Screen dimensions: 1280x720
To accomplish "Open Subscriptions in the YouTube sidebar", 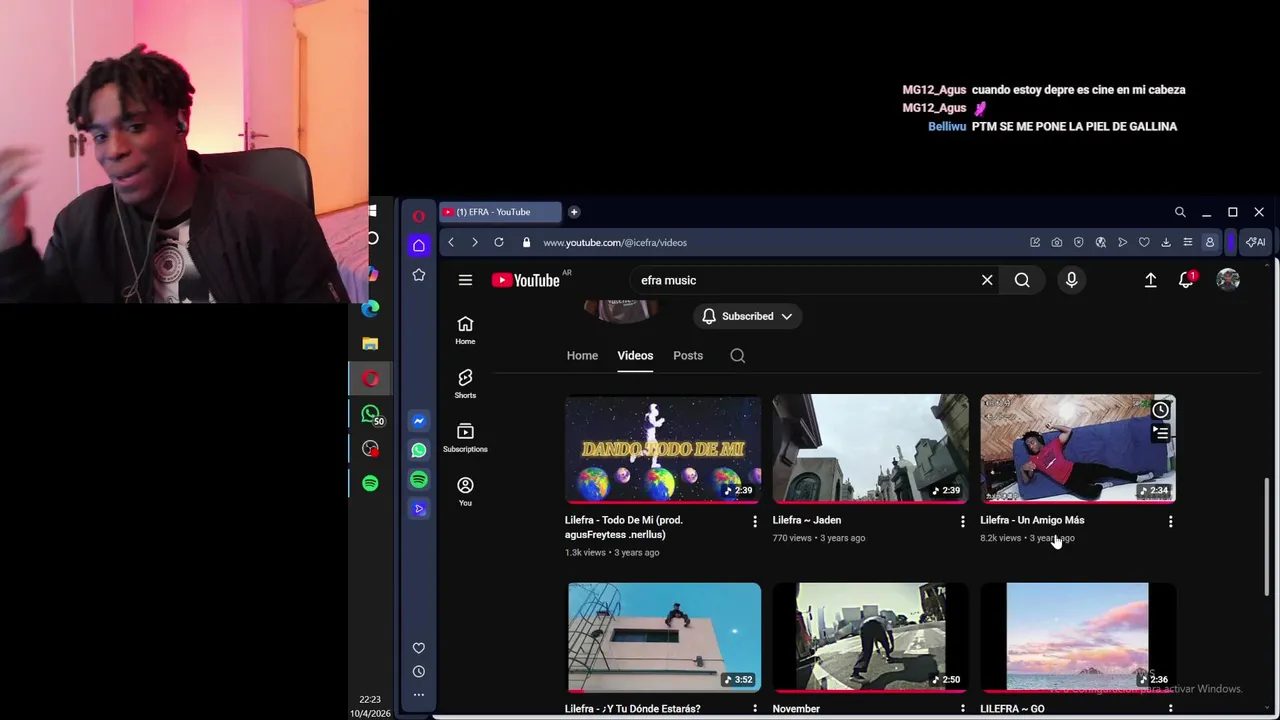I will coord(465,438).
